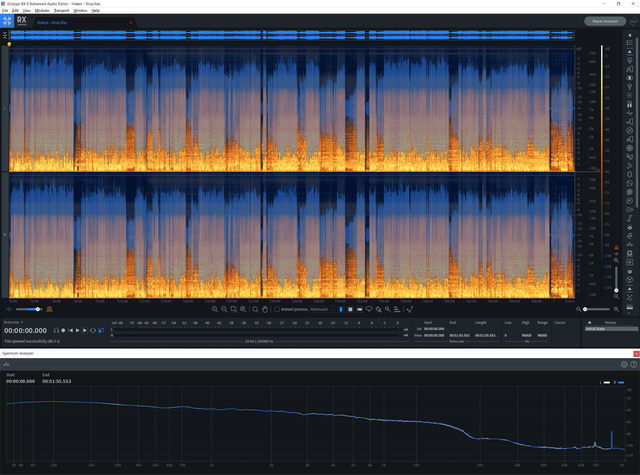640x475 pixels.
Task: Open the Modules menu
Action: (x=42, y=11)
